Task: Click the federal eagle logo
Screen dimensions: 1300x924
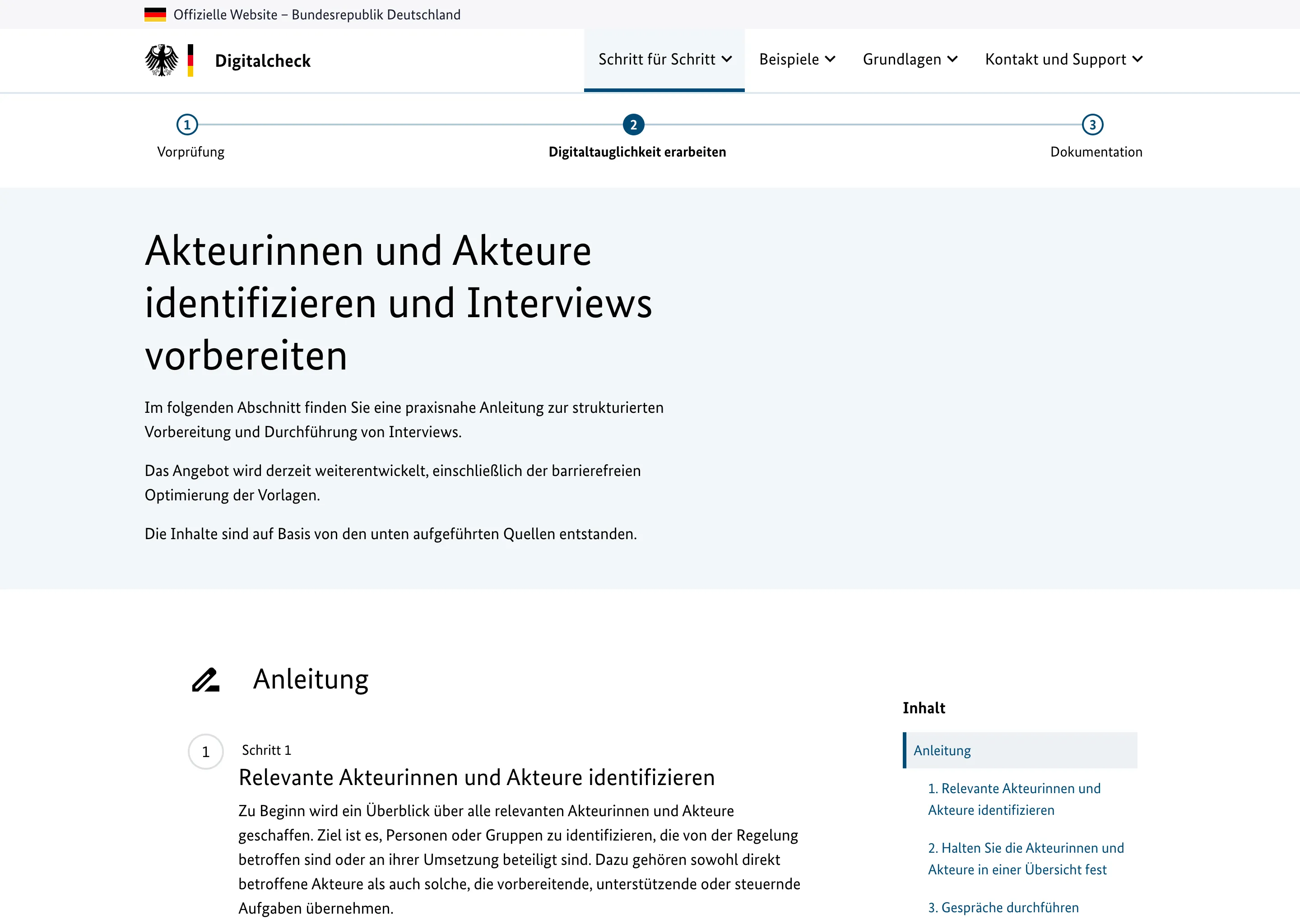Action: point(162,60)
